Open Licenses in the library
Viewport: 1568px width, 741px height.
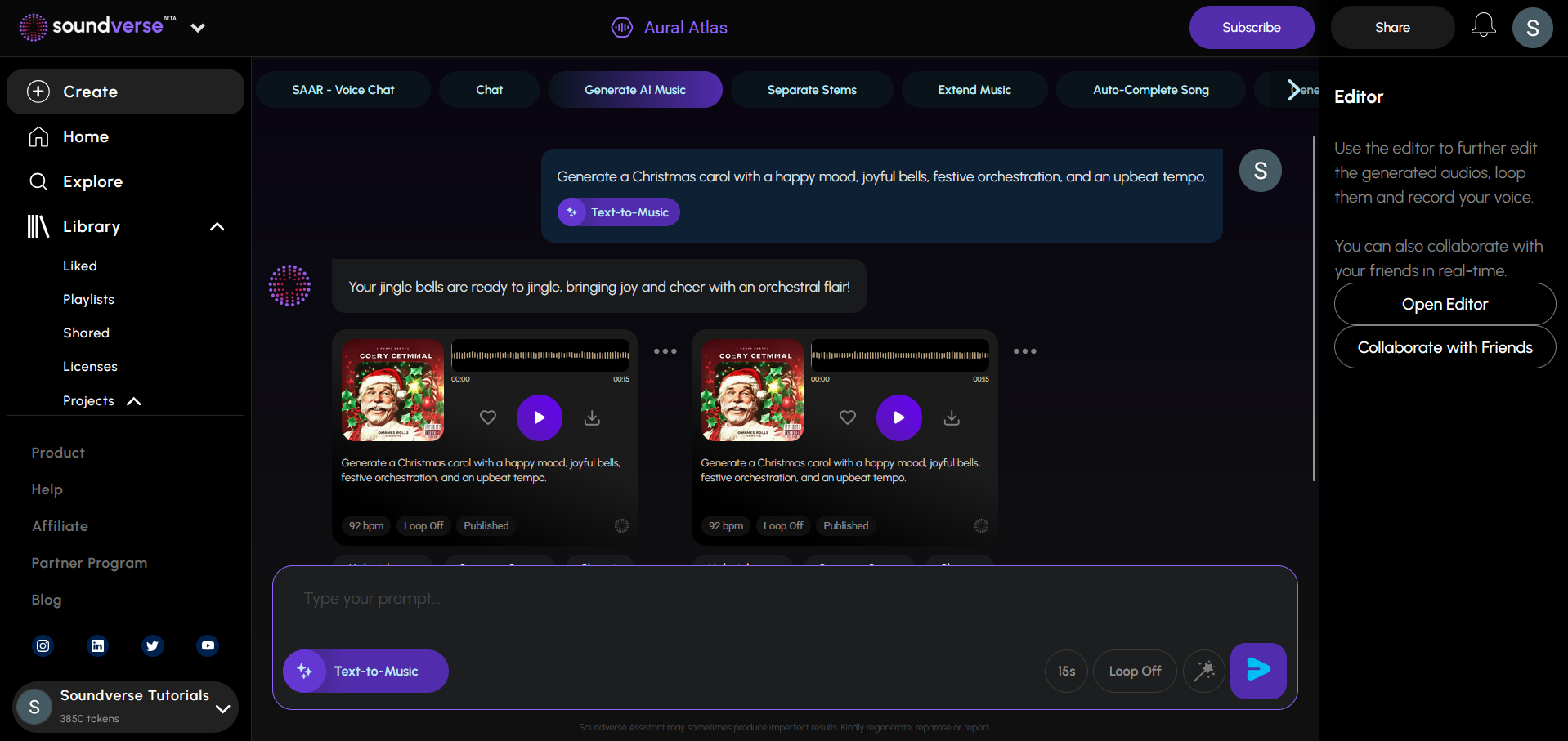pyautogui.click(x=90, y=366)
